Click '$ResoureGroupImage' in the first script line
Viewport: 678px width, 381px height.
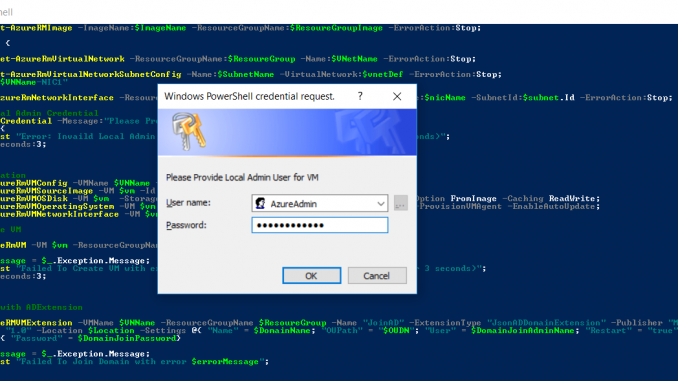(x=336, y=28)
